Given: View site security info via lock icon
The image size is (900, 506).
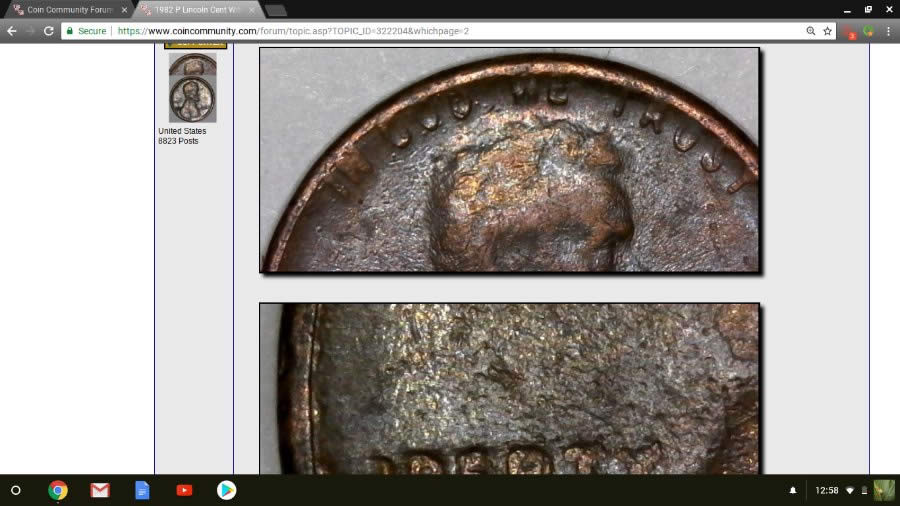Looking at the screenshot, I should pyautogui.click(x=70, y=31).
